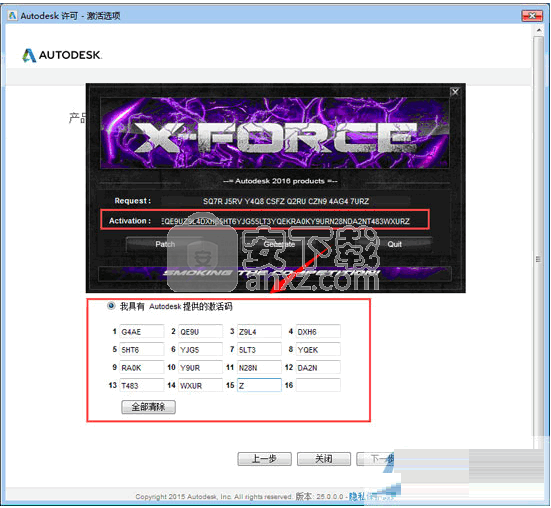Click the 全部清除 clear all button
551x508 pixels.
pyautogui.click(x=148, y=407)
